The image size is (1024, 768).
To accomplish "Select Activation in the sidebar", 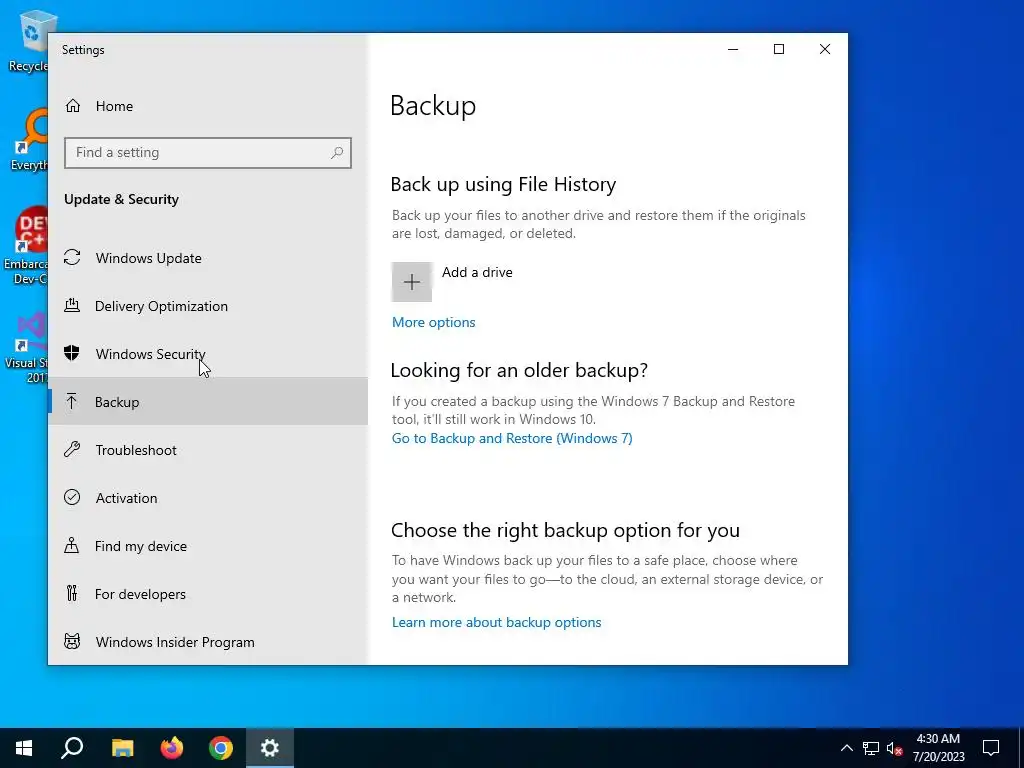I will click(x=208, y=498).
